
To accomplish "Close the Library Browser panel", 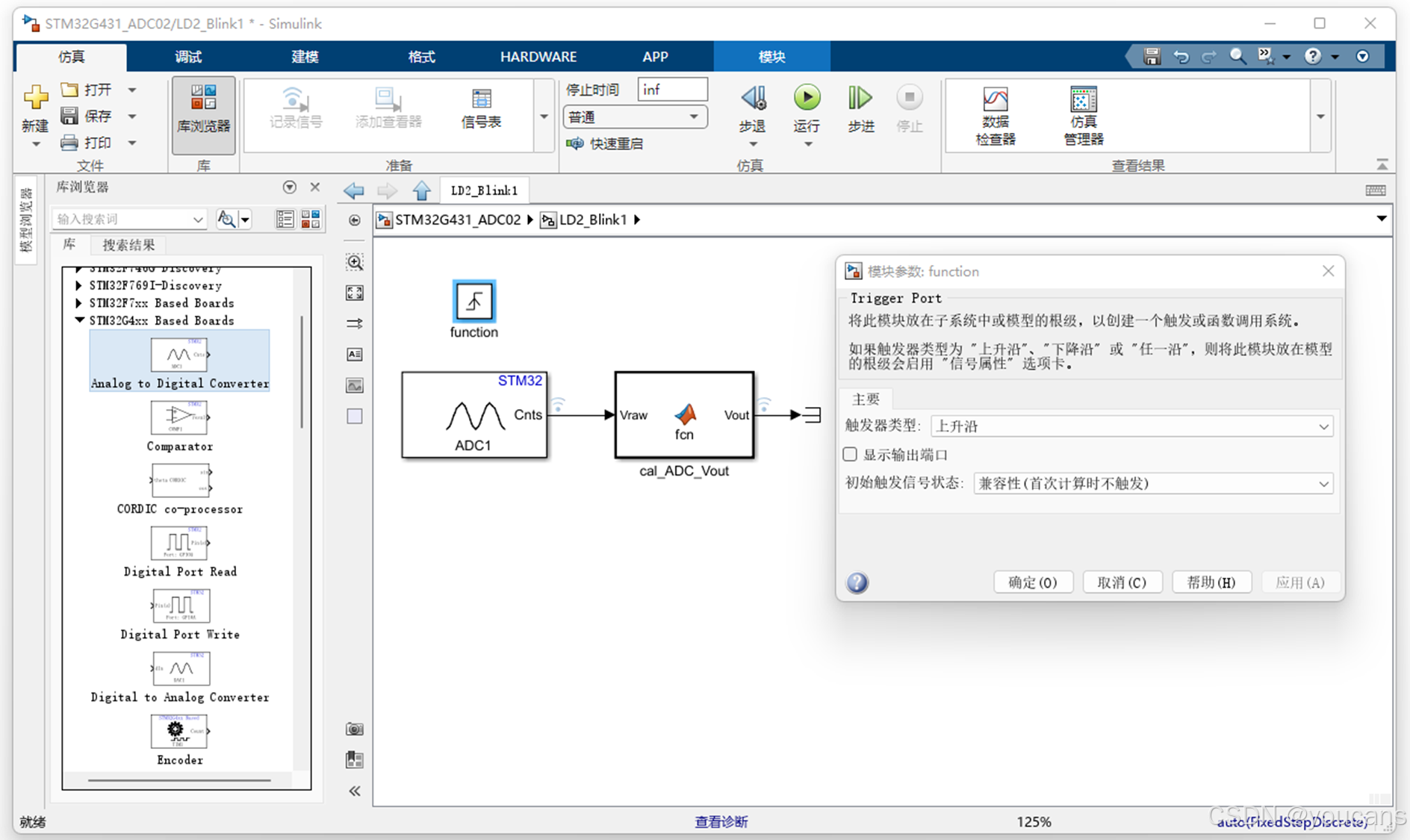I will (x=315, y=187).
